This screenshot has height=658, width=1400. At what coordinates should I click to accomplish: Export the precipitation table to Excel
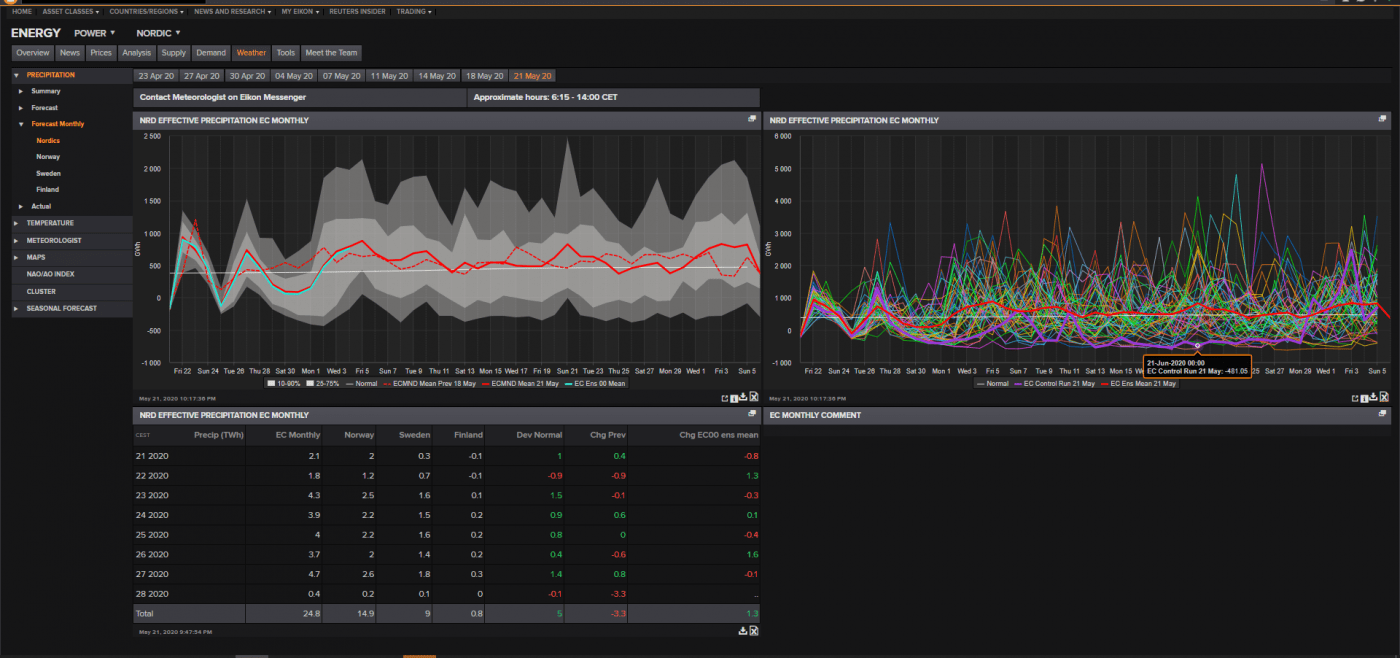click(x=754, y=630)
